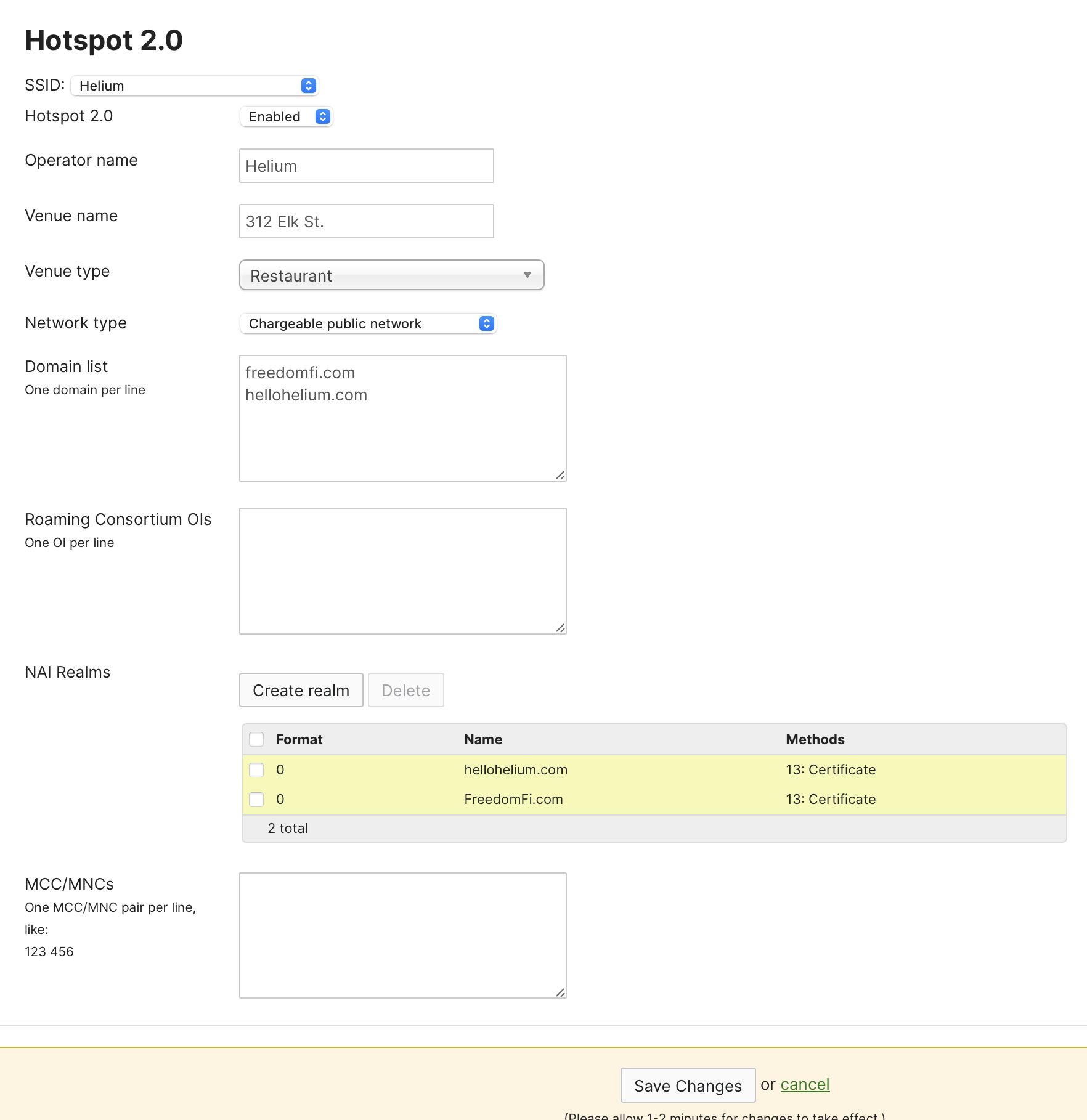Screen dimensions: 1087x1120
Task: Open the Network type dropdown
Action: pos(368,323)
